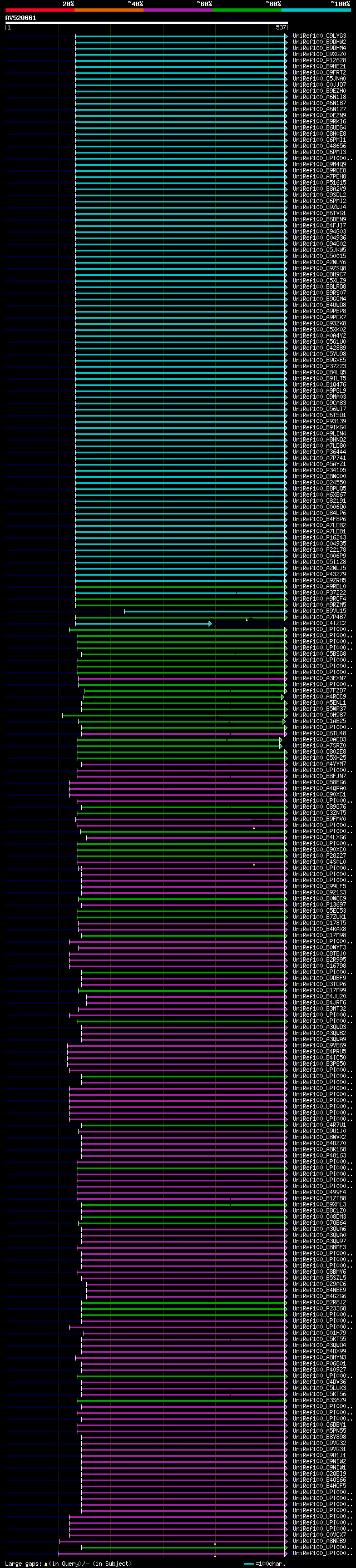Select the UniRef100_P51615 label

click(x=319, y=182)
